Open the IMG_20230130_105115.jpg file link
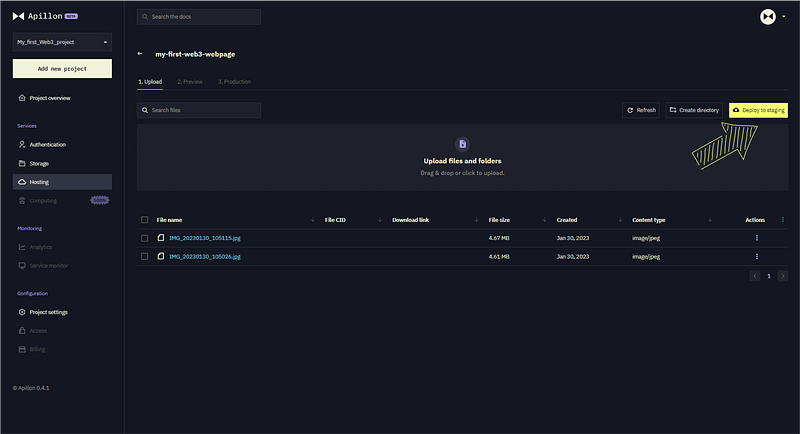Image resolution: width=800 pixels, height=434 pixels. [205, 238]
